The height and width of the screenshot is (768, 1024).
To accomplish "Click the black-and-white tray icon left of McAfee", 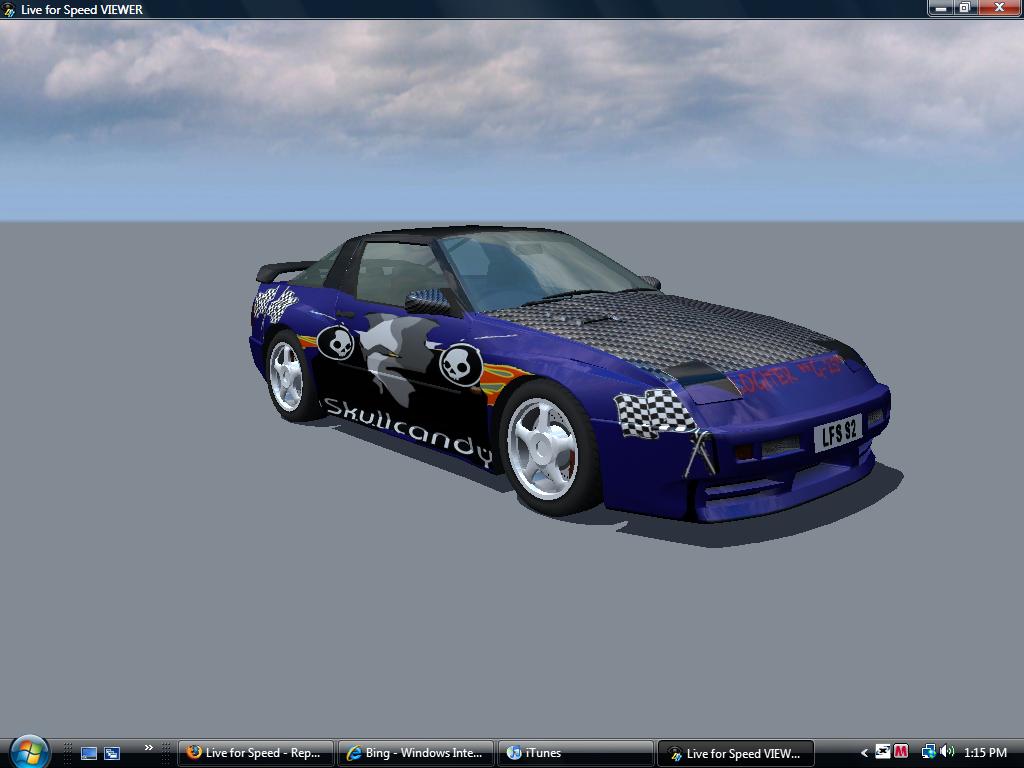I will click(883, 752).
